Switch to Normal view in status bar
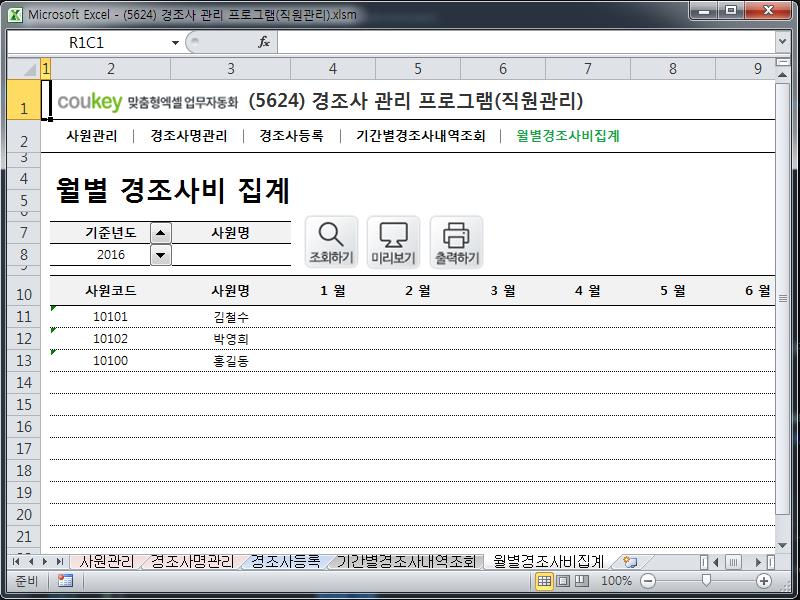The width and height of the screenshot is (800, 600). click(544, 581)
